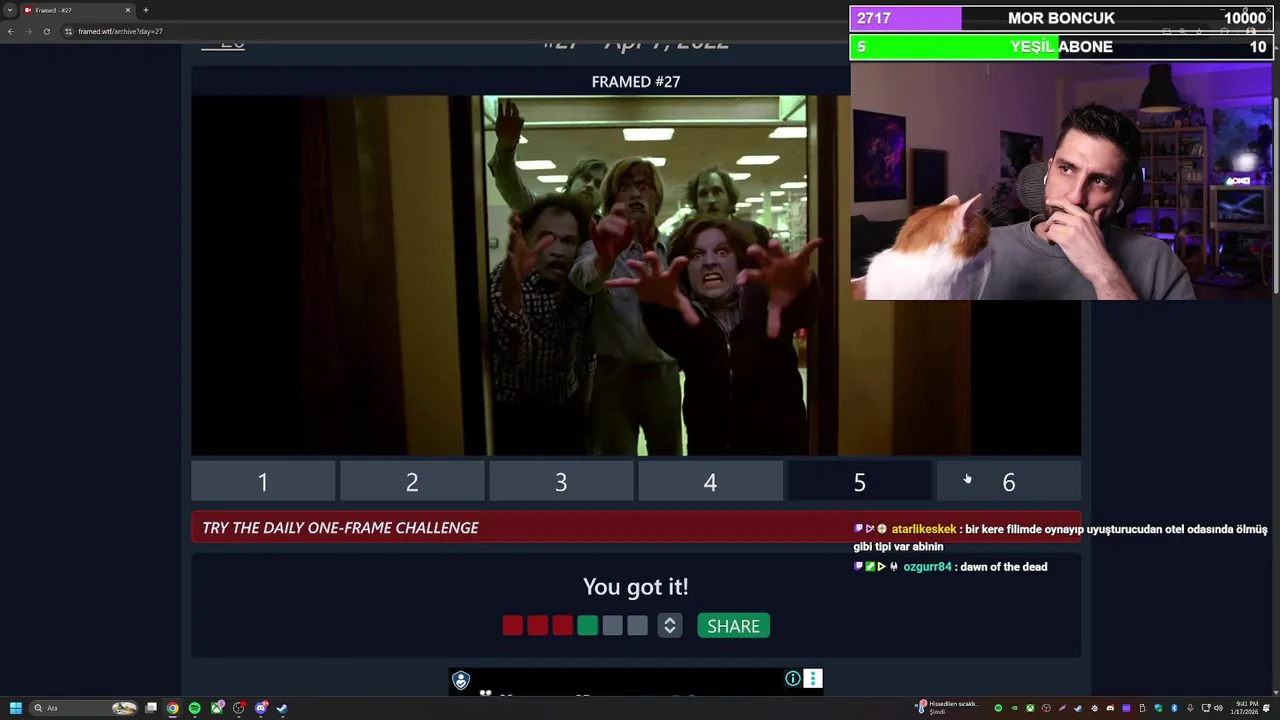
Task: Show frame 4
Action: pyautogui.click(x=710, y=482)
